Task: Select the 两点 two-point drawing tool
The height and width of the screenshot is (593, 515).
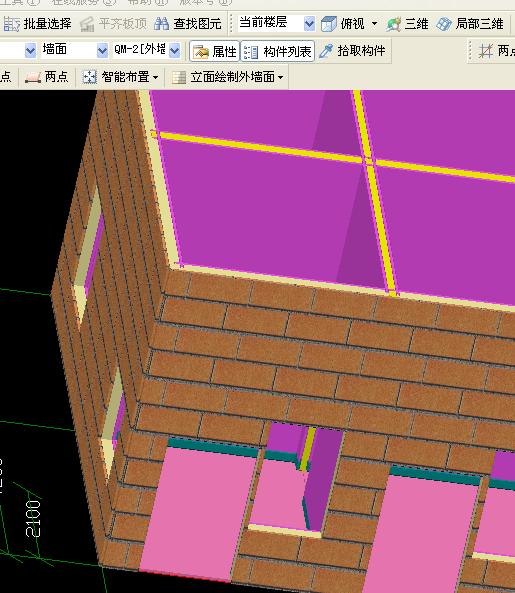Action: (x=47, y=77)
